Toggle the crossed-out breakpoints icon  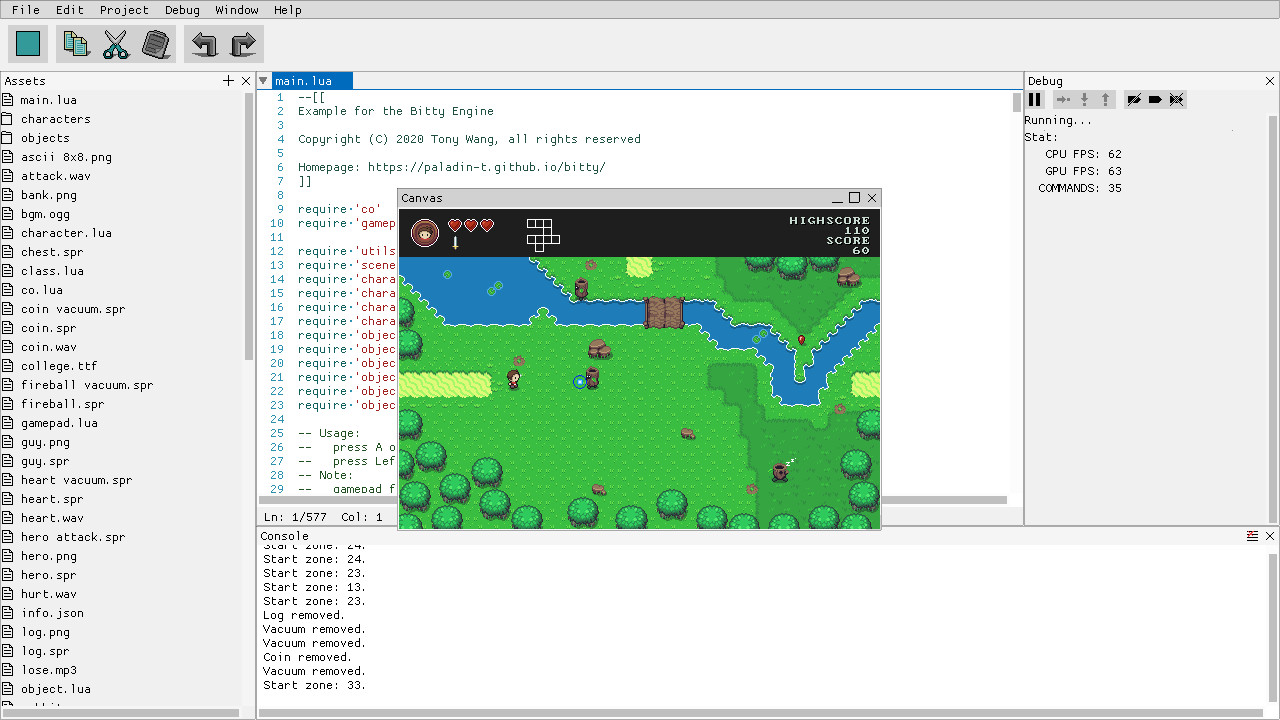(x=1176, y=99)
